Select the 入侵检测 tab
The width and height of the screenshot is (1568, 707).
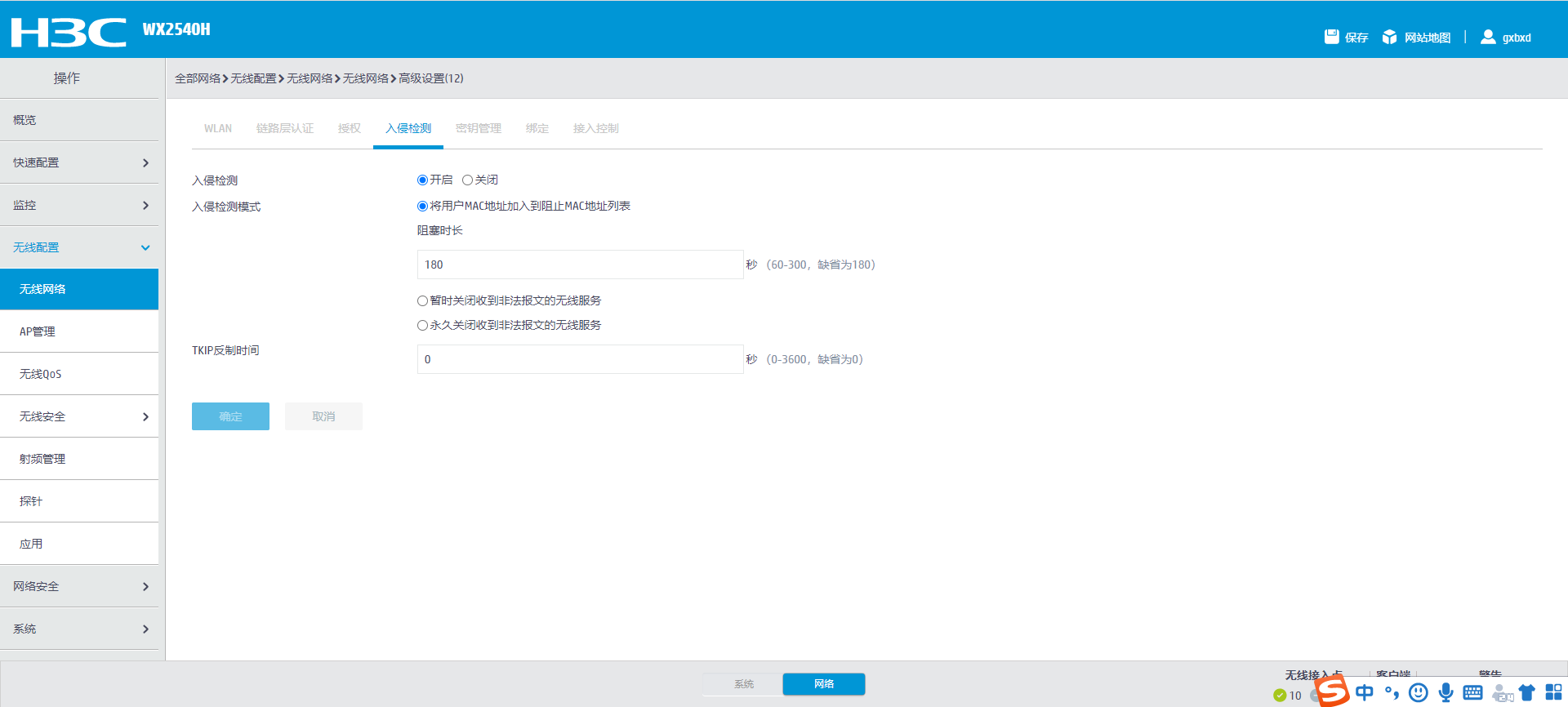(x=408, y=128)
